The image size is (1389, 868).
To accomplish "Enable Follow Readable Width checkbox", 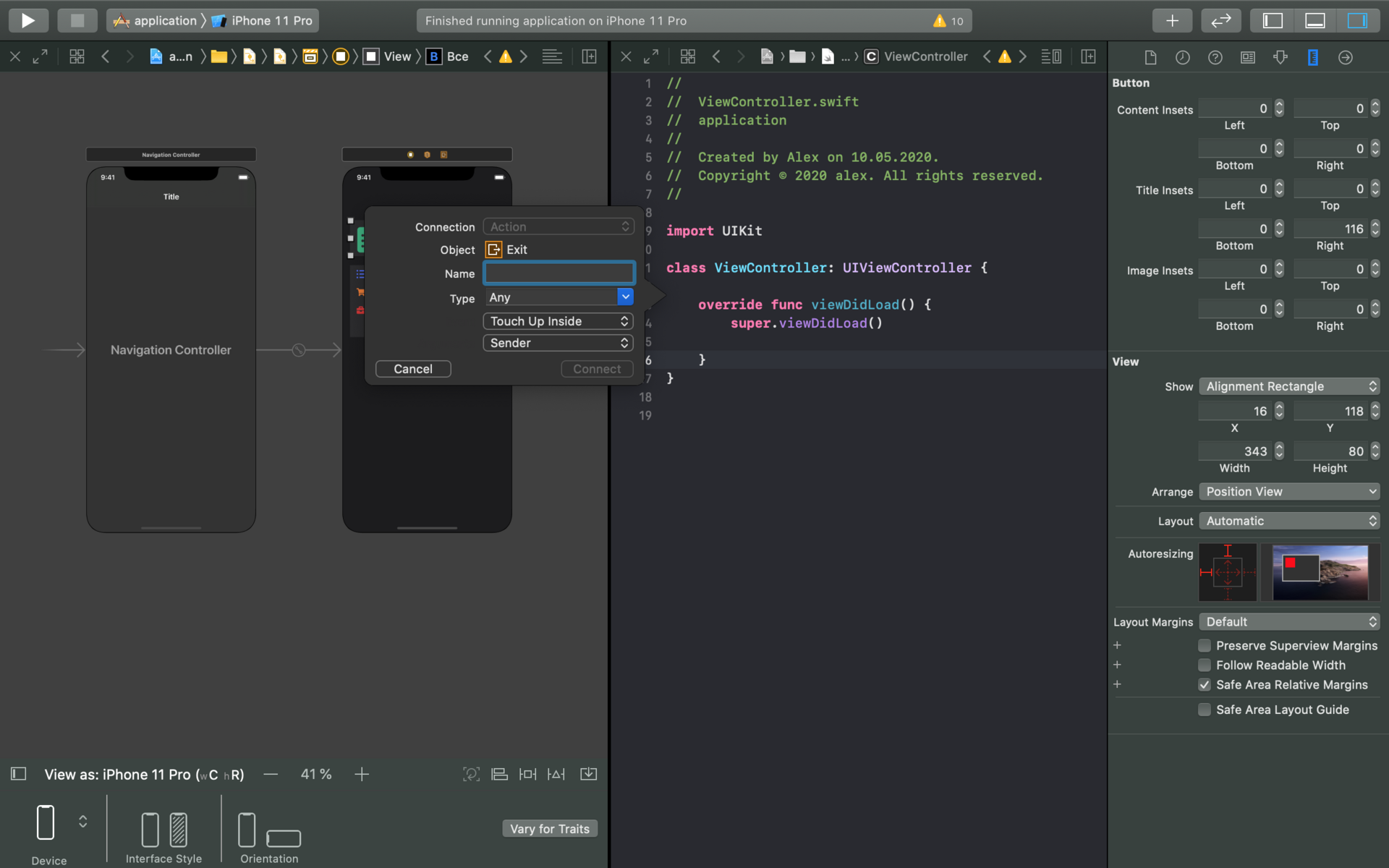I will pyautogui.click(x=1205, y=665).
